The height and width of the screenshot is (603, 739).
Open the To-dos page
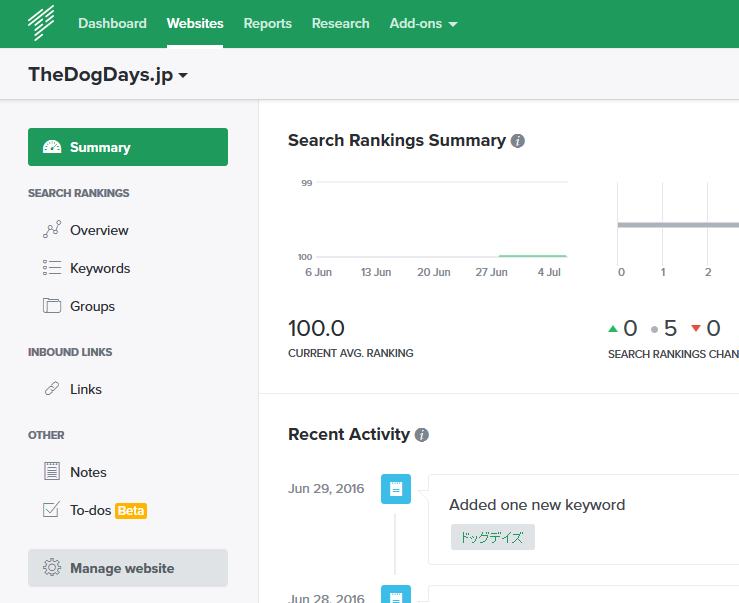90,510
